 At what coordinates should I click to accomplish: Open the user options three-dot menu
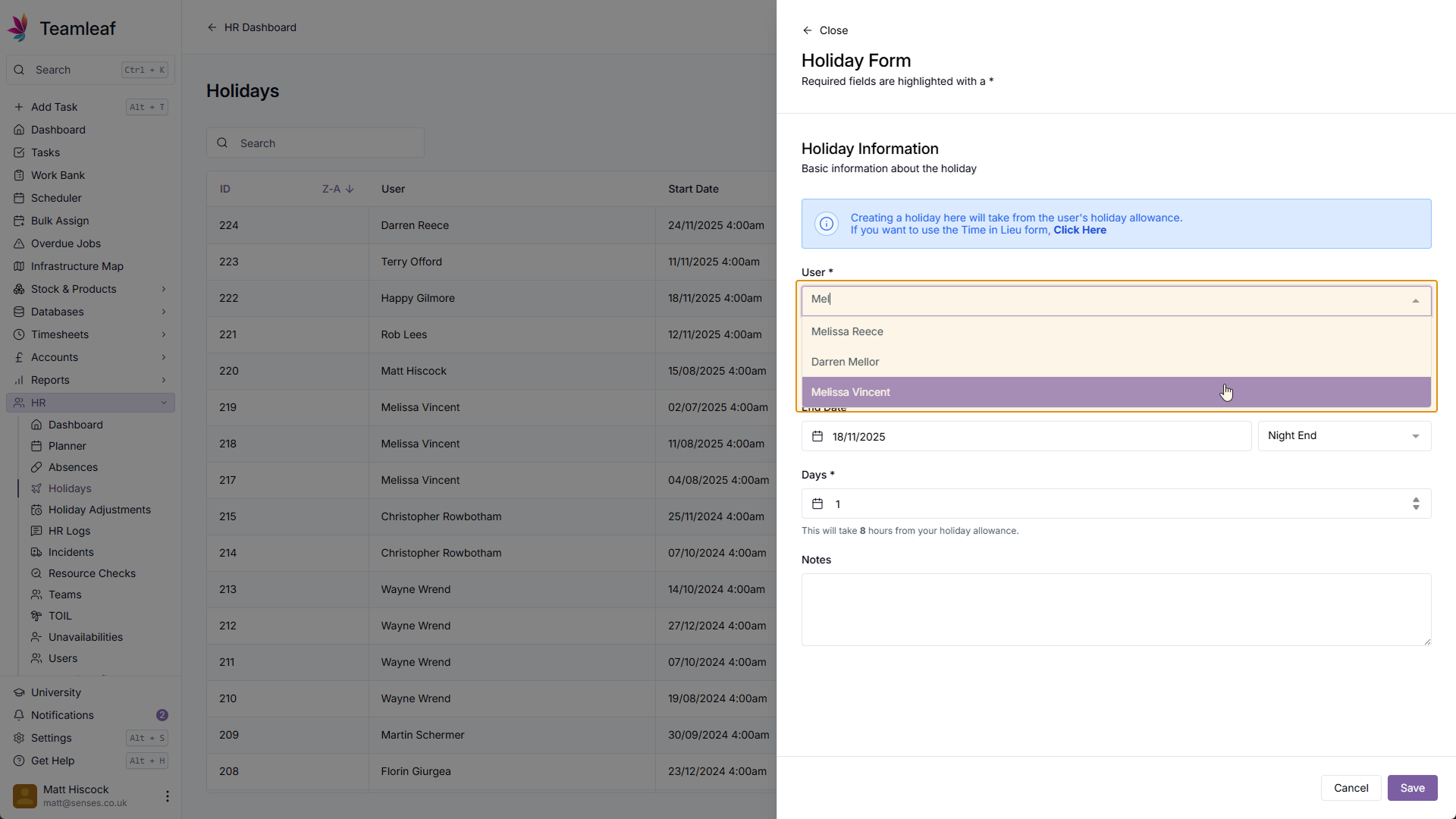tap(167, 796)
